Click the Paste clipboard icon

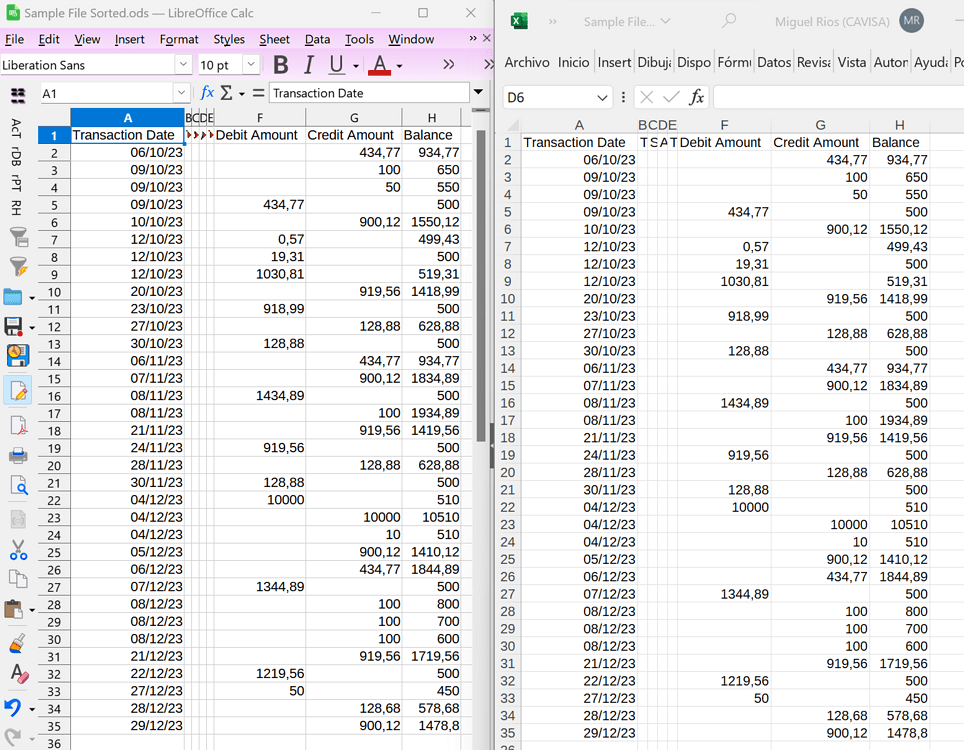[x=14, y=609]
